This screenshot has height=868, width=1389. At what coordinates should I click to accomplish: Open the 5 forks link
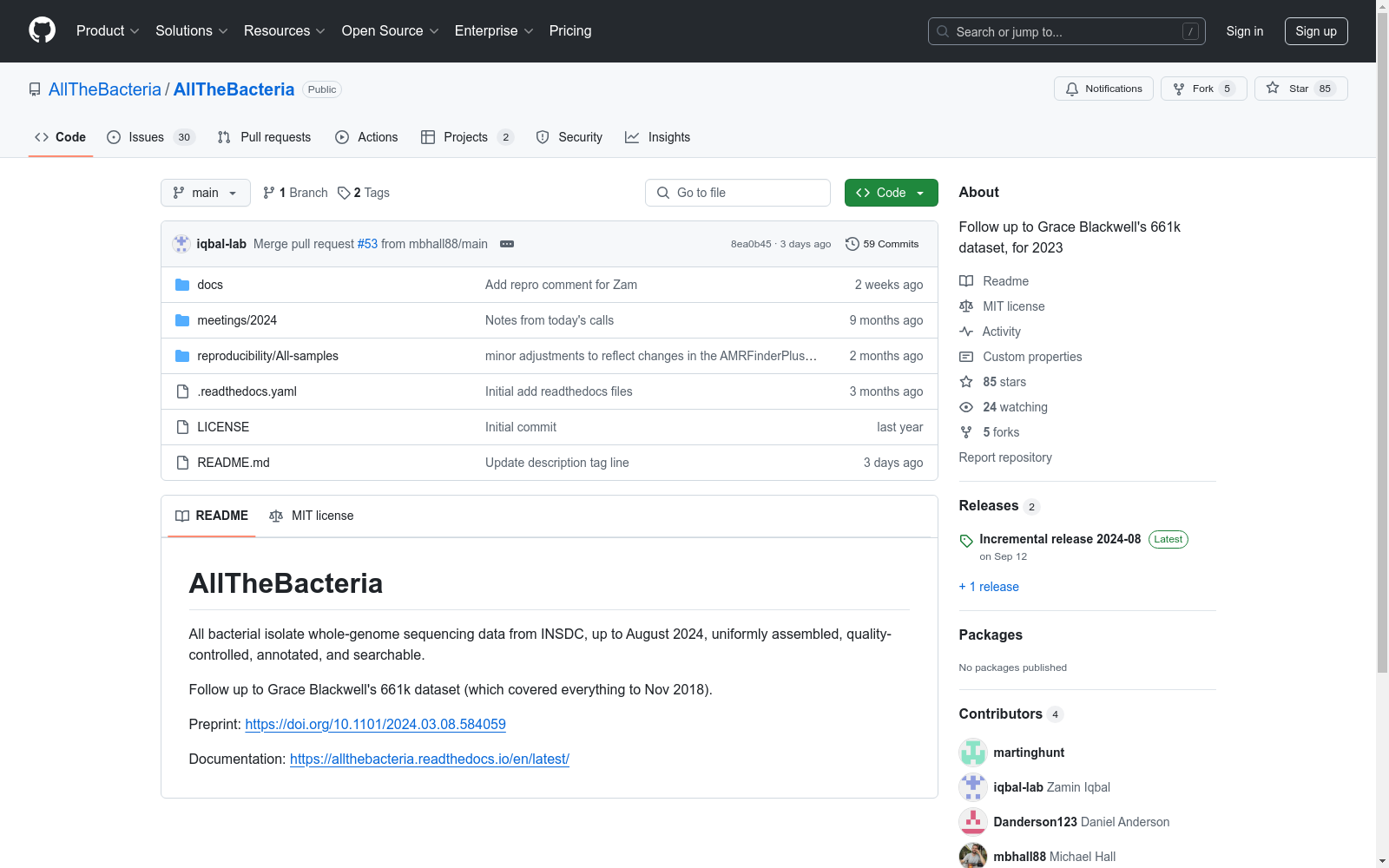coord(1001,432)
